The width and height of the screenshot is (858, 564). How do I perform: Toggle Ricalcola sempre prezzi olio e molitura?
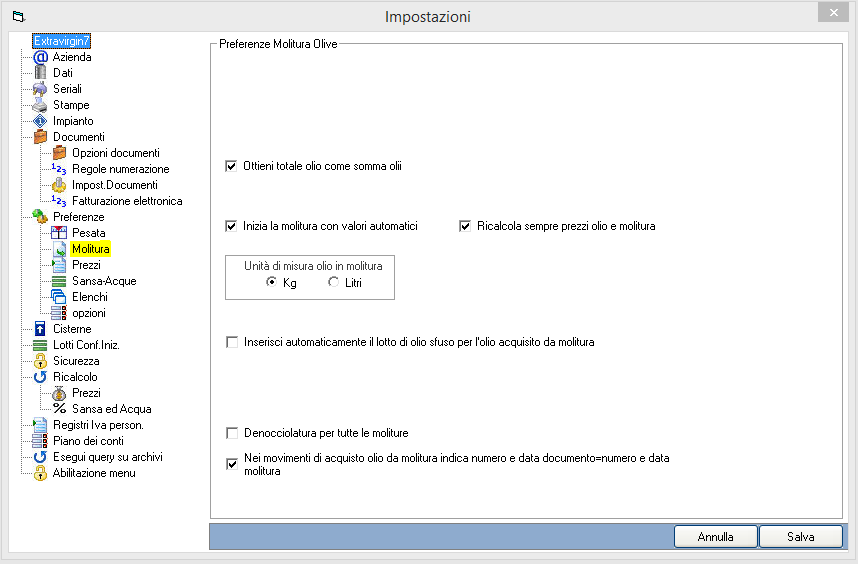[465, 226]
